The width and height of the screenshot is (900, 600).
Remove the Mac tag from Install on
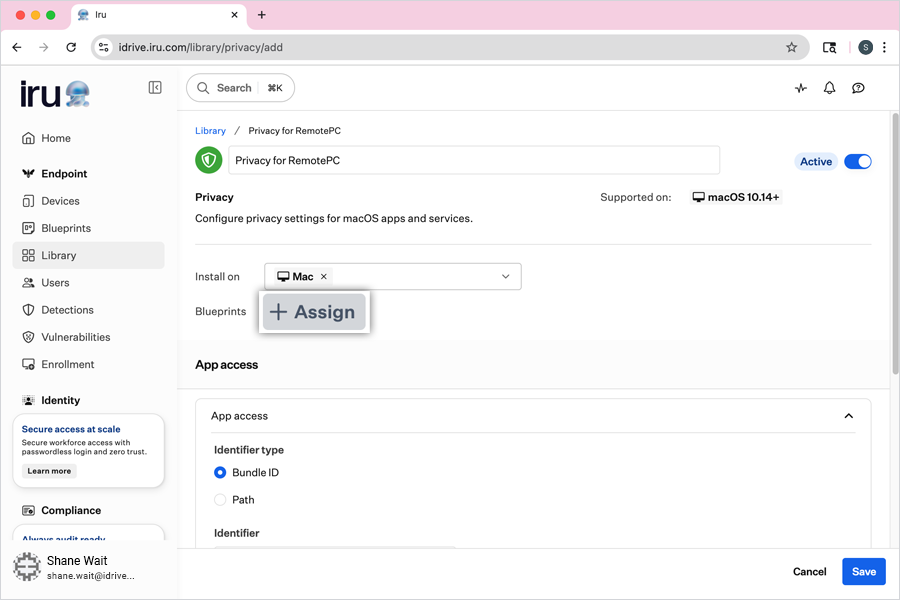(x=324, y=277)
